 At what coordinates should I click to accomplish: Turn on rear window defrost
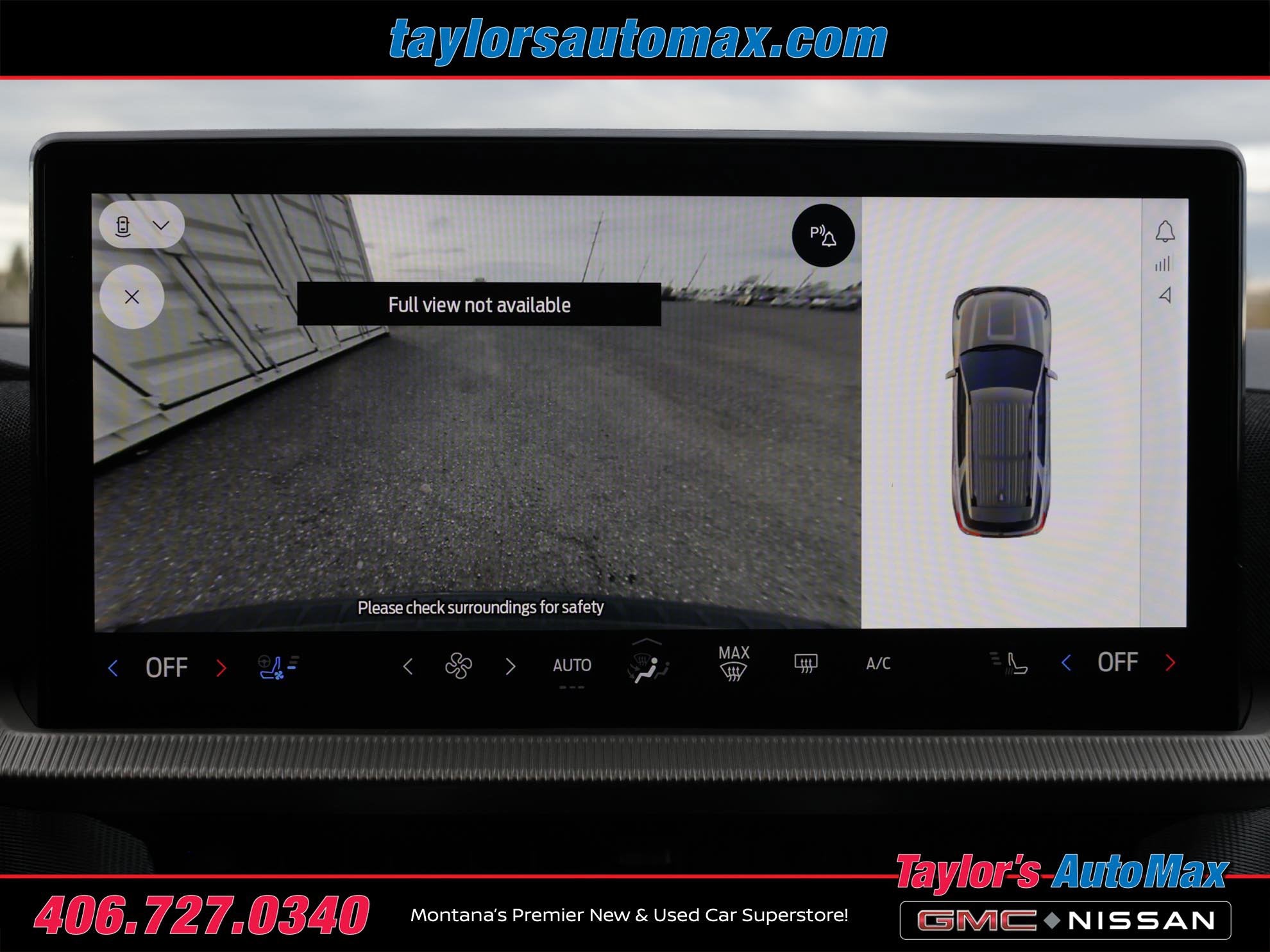point(806,663)
